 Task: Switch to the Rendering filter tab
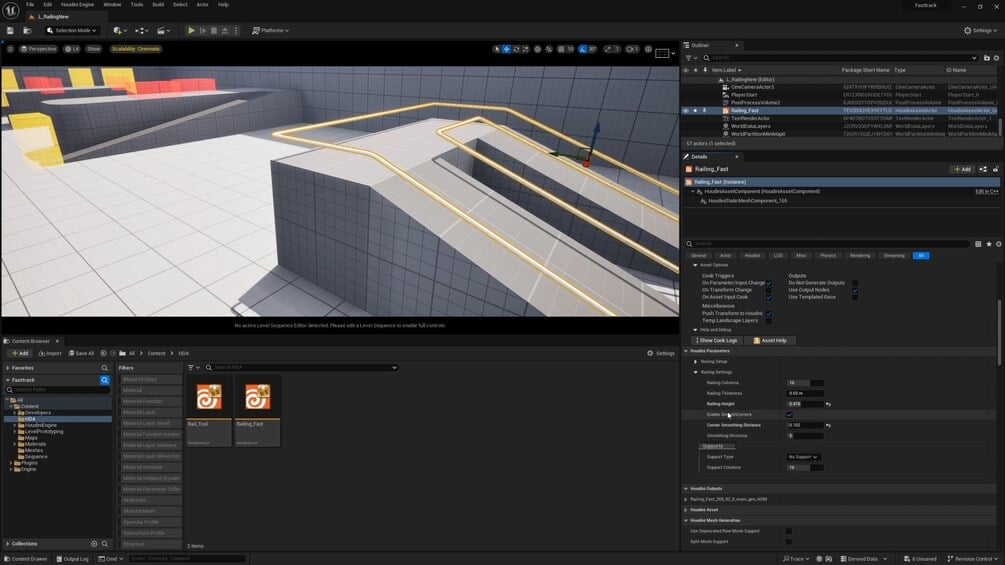click(860, 255)
